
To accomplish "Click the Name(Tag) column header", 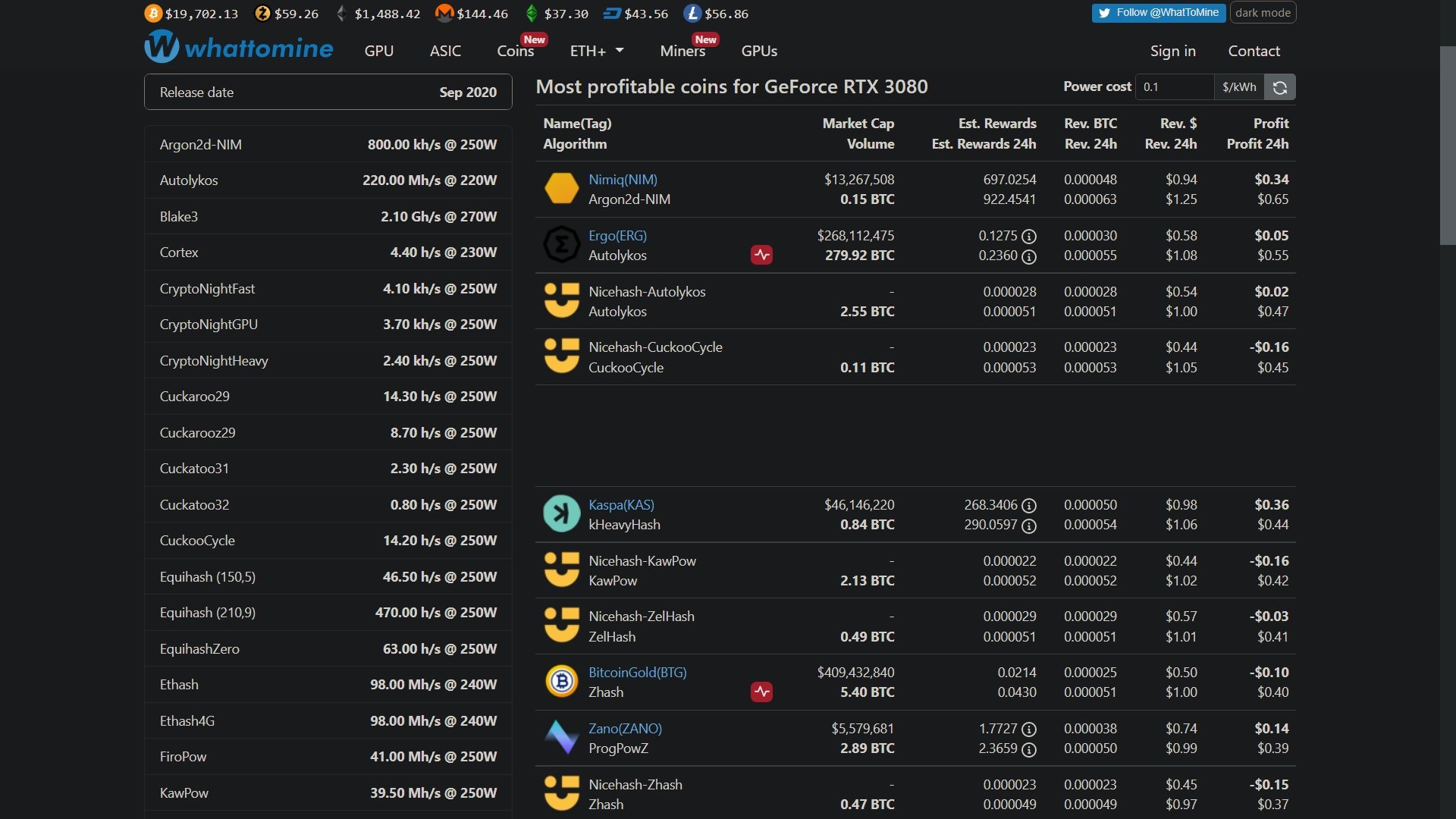I will [x=577, y=124].
